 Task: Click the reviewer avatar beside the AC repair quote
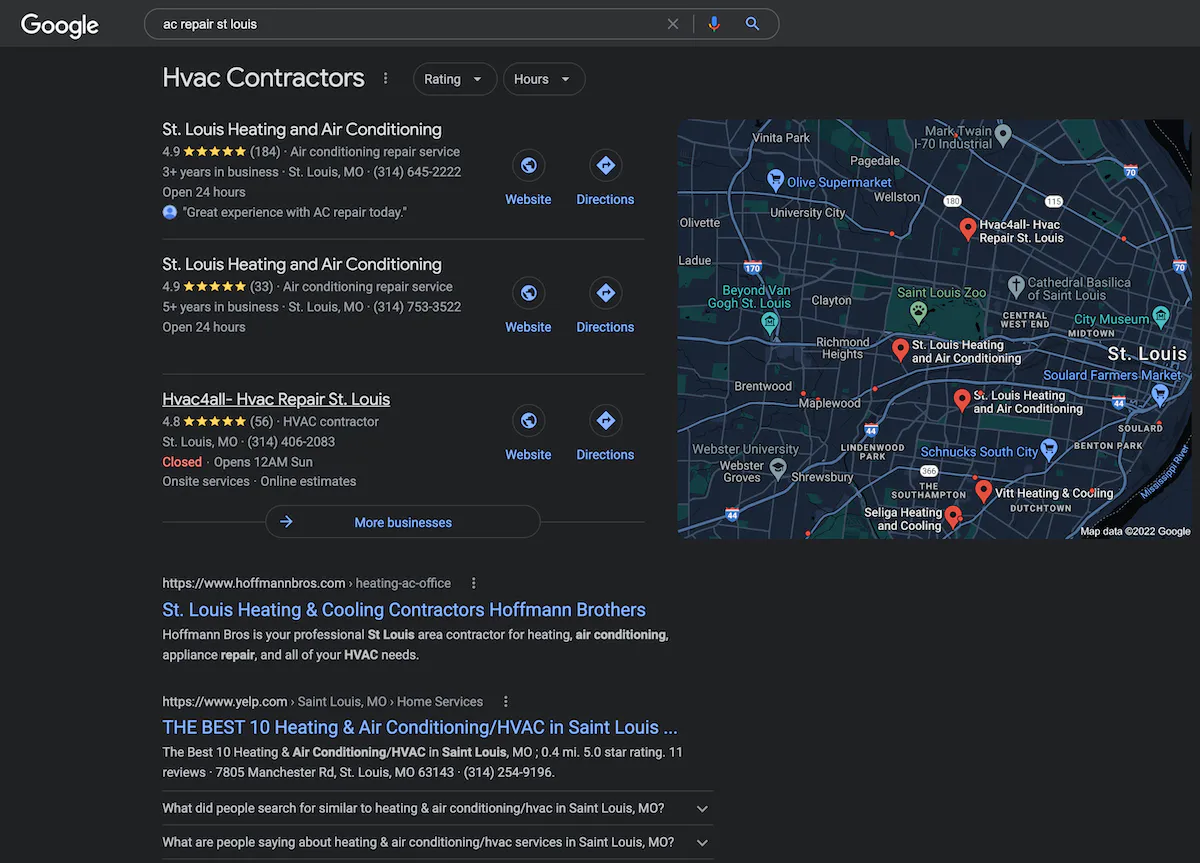[x=170, y=212]
